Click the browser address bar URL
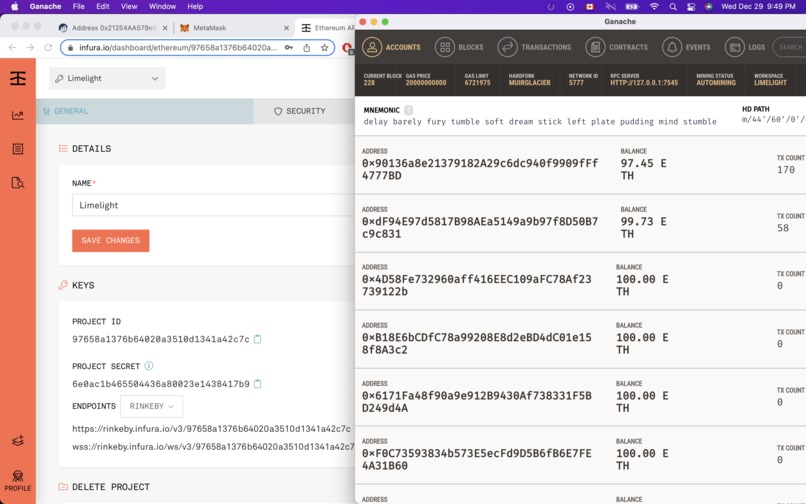Image resolution: width=806 pixels, height=504 pixels. click(178, 47)
